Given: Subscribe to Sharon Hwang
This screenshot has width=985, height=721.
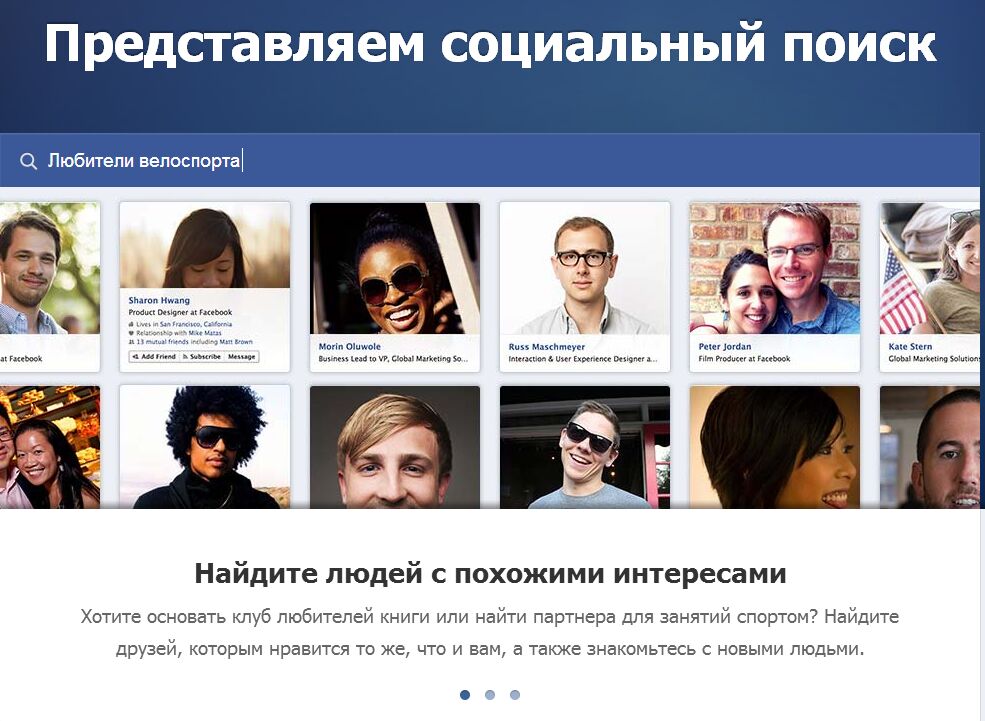Looking at the screenshot, I should click(x=202, y=357).
